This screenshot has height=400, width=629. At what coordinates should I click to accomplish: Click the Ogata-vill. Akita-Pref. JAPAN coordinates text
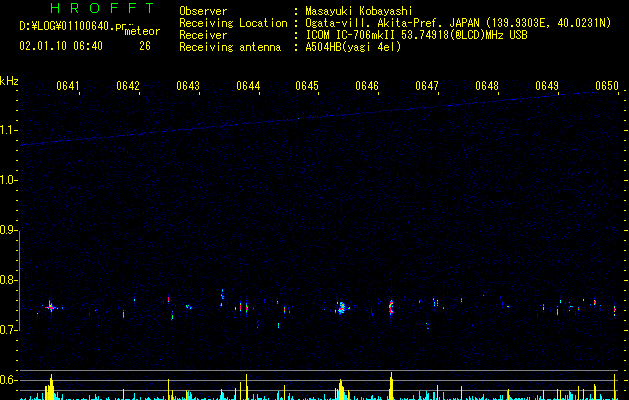(x=458, y=23)
